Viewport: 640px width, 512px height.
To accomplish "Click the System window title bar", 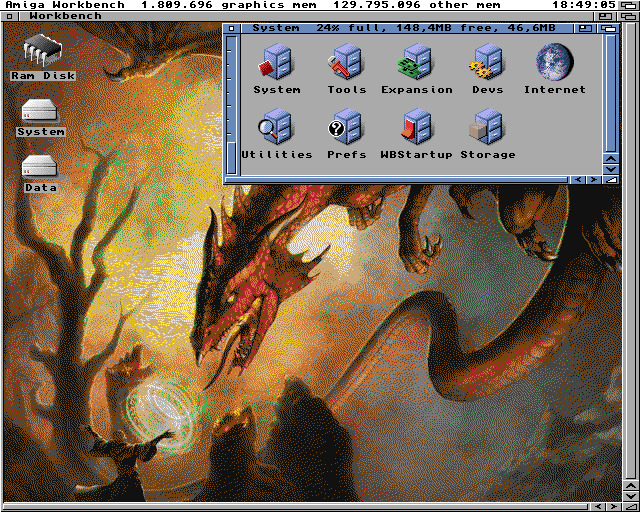I will pos(407,28).
